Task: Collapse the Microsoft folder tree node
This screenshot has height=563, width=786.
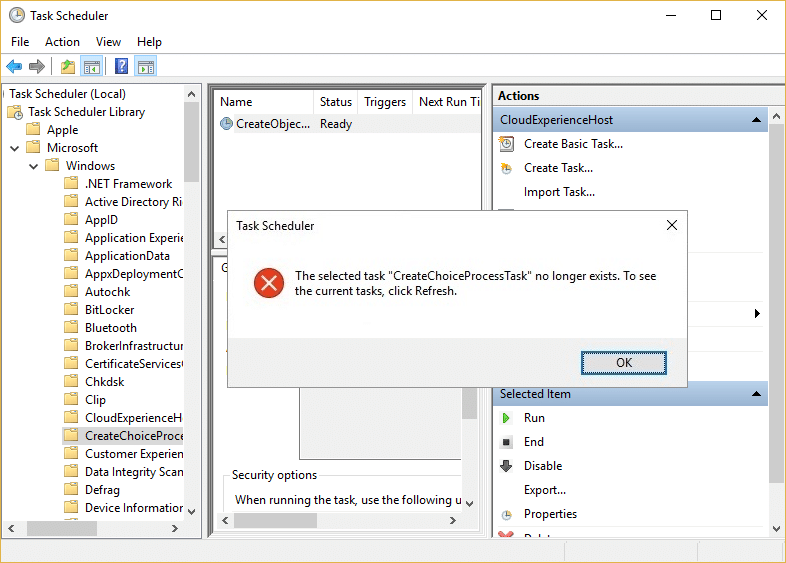Action: tap(15, 148)
